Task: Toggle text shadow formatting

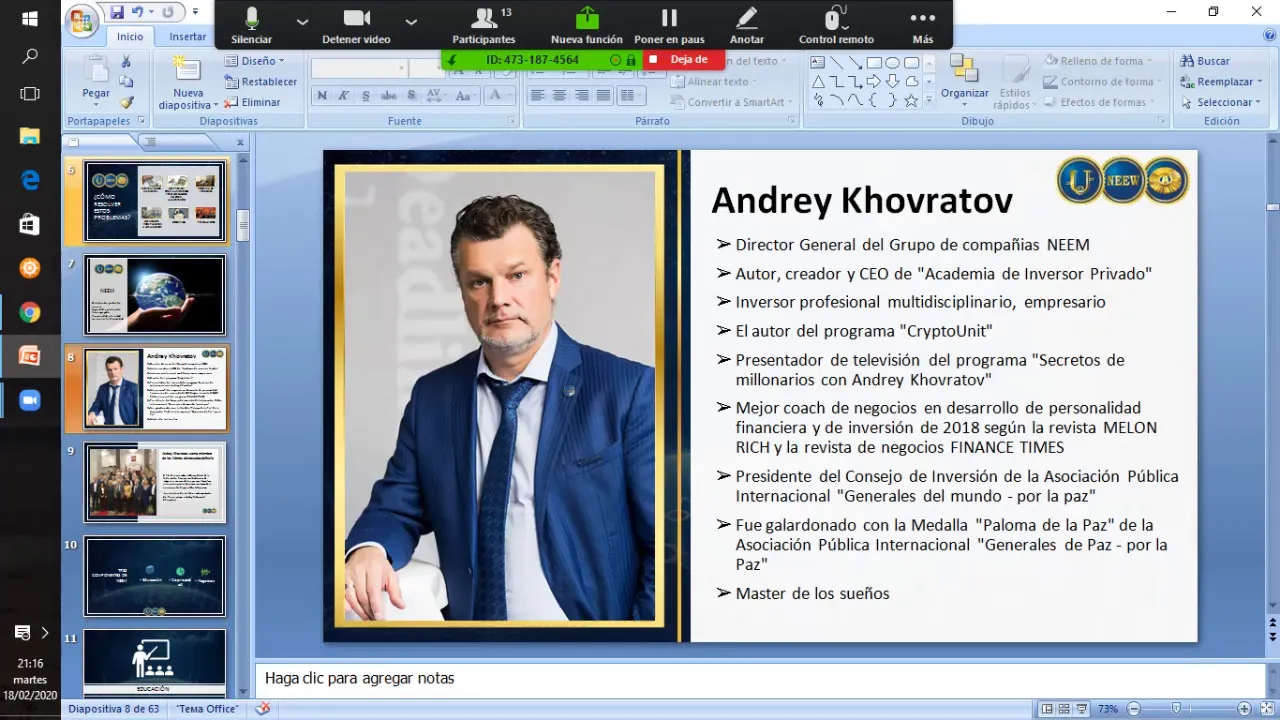Action: 410,96
